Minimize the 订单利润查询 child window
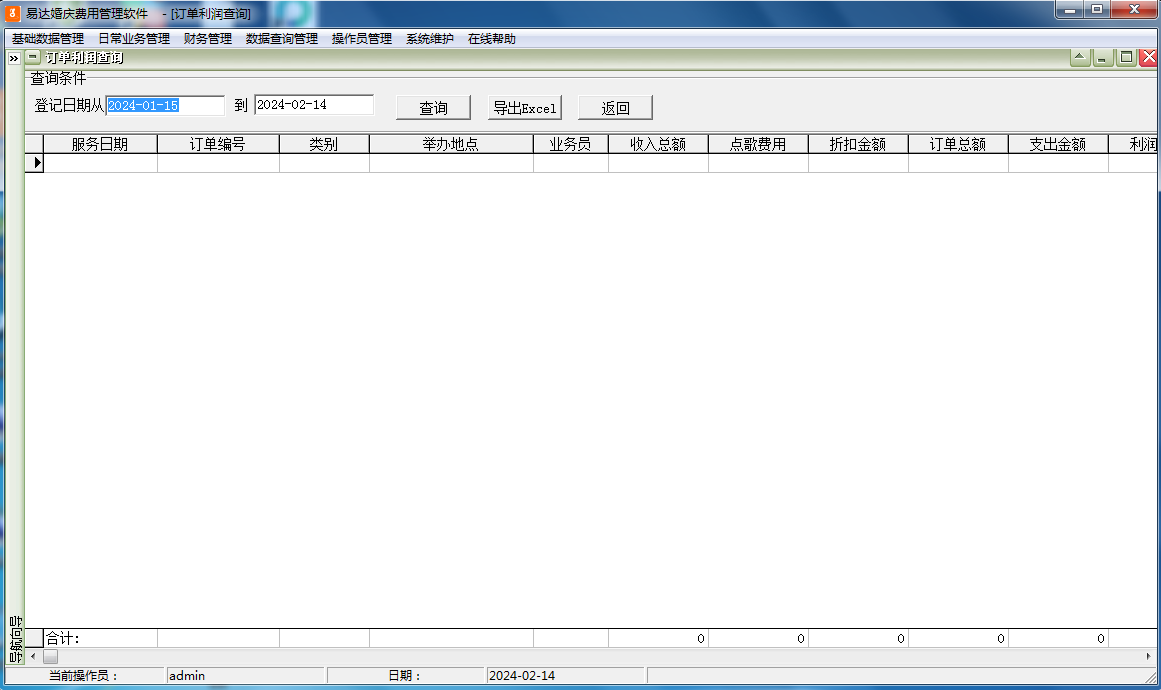This screenshot has height=690, width=1161. pyautogui.click(x=1103, y=57)
